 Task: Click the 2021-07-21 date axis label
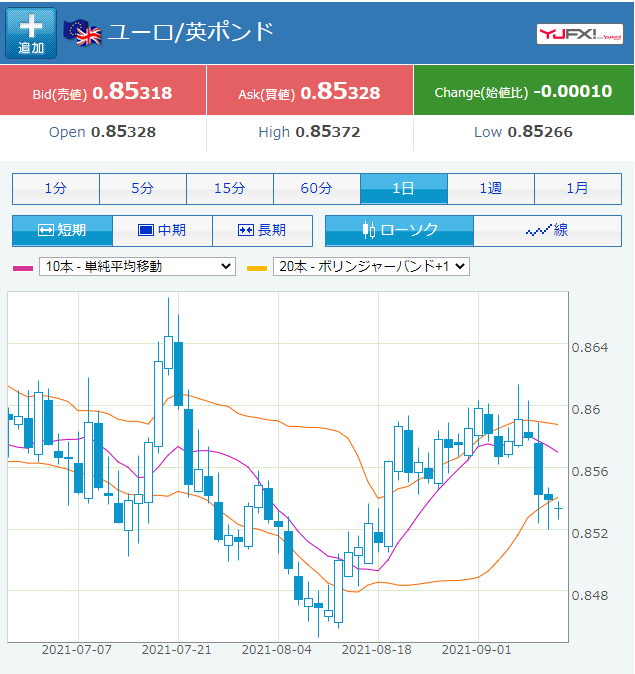(x=177, y=649)
